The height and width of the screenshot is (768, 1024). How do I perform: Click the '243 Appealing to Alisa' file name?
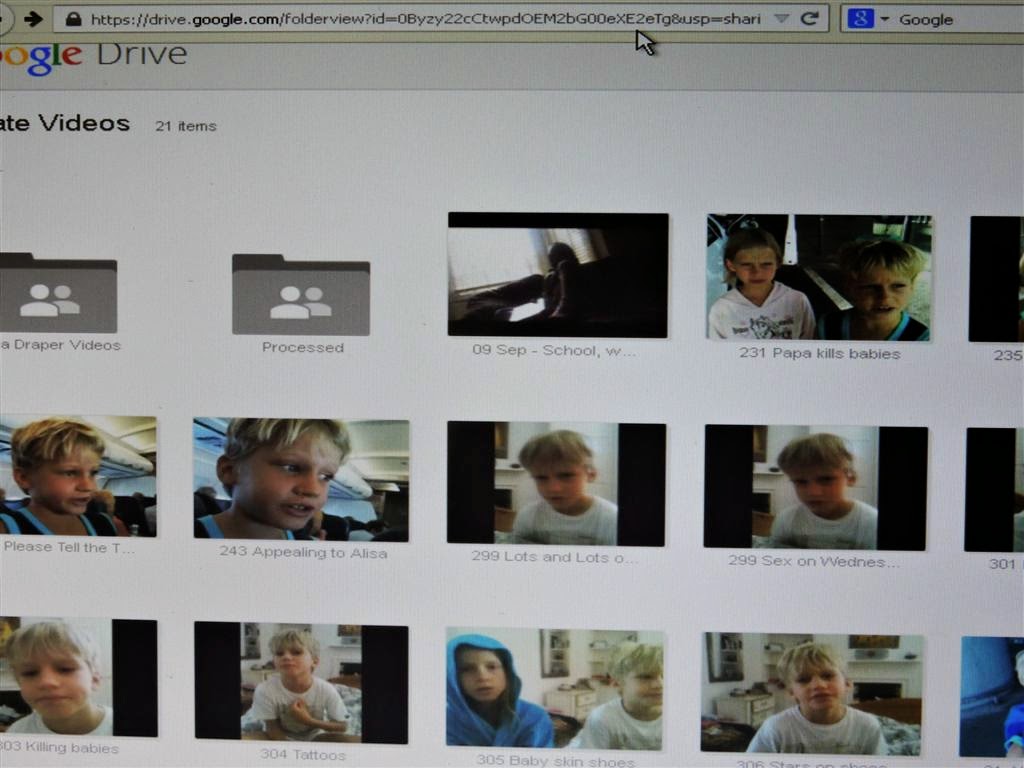click(x=304, y=553)
